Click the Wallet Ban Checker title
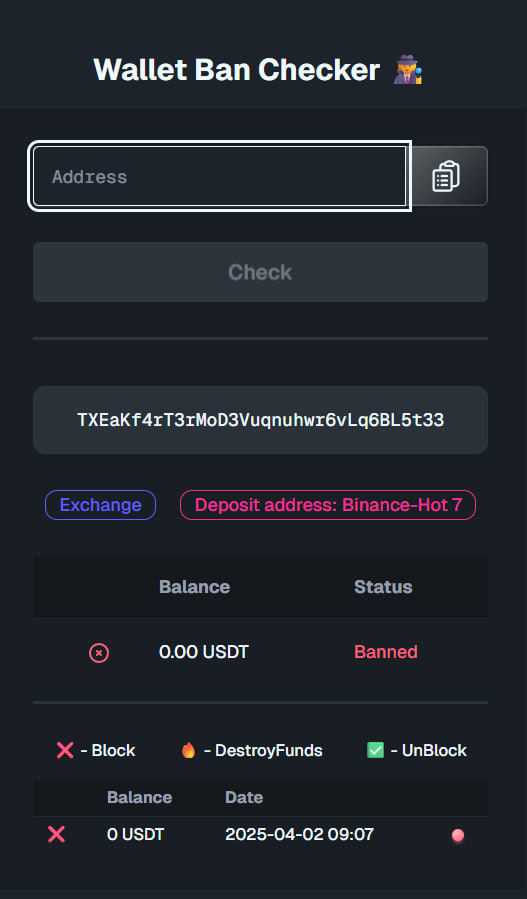 tap(236, 70)
